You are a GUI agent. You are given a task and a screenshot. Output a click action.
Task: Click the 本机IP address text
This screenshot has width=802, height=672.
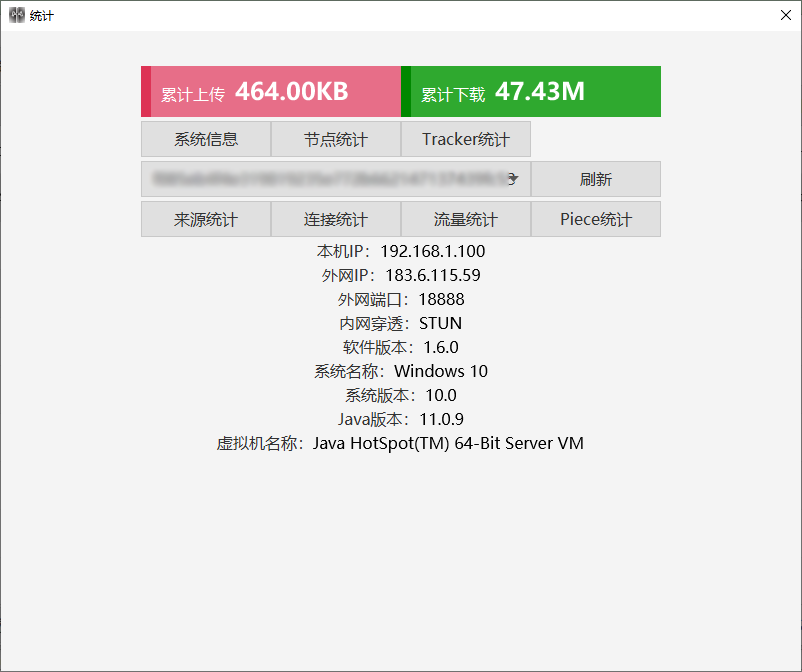tap(435, 251)
